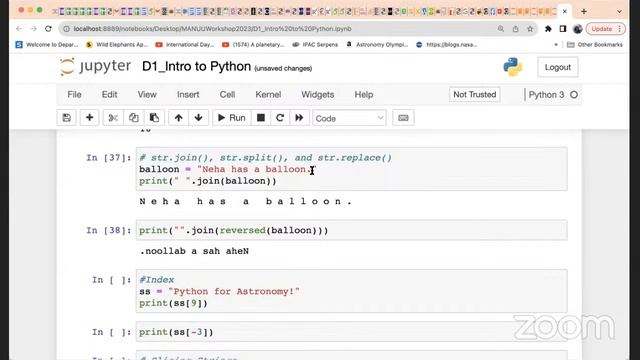Click the Jupyter logo
Image resolution: width=640 pixels, height=360 pixels.
tap(96, 67)
